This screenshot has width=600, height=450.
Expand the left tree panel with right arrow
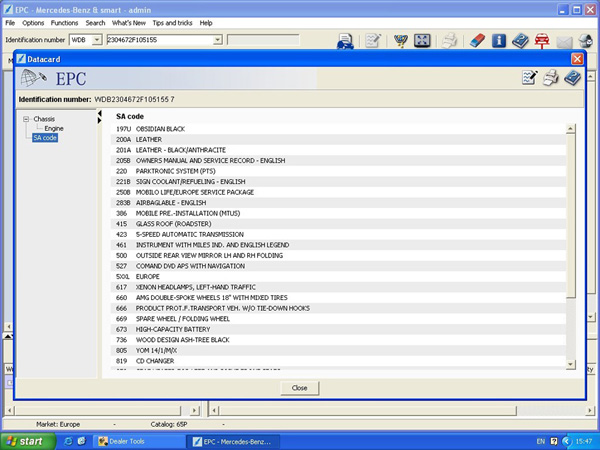tap(99, 121)
